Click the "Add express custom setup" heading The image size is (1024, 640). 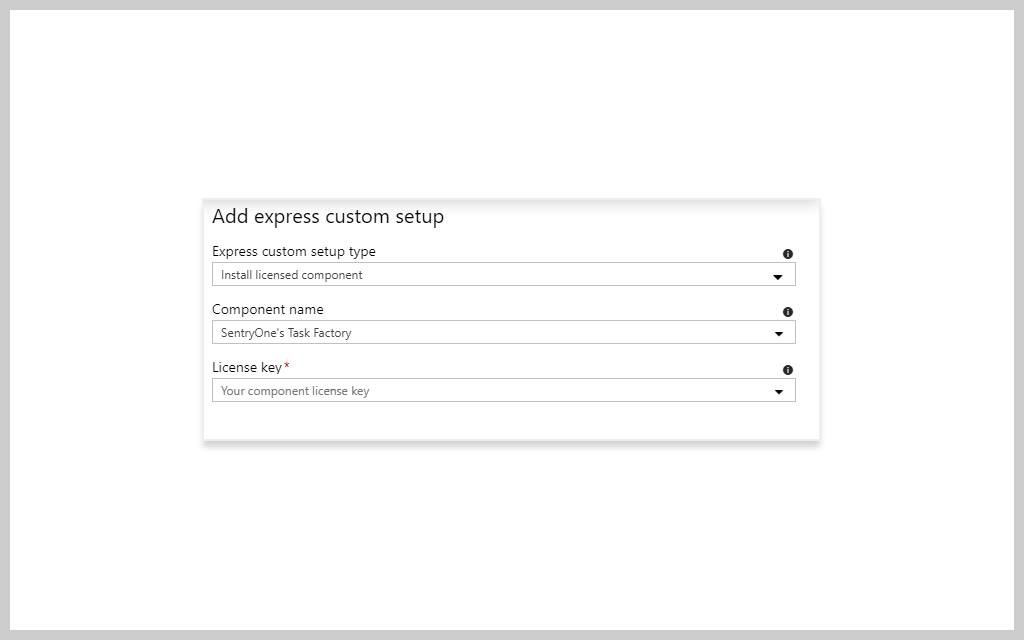tap(328, 217)
